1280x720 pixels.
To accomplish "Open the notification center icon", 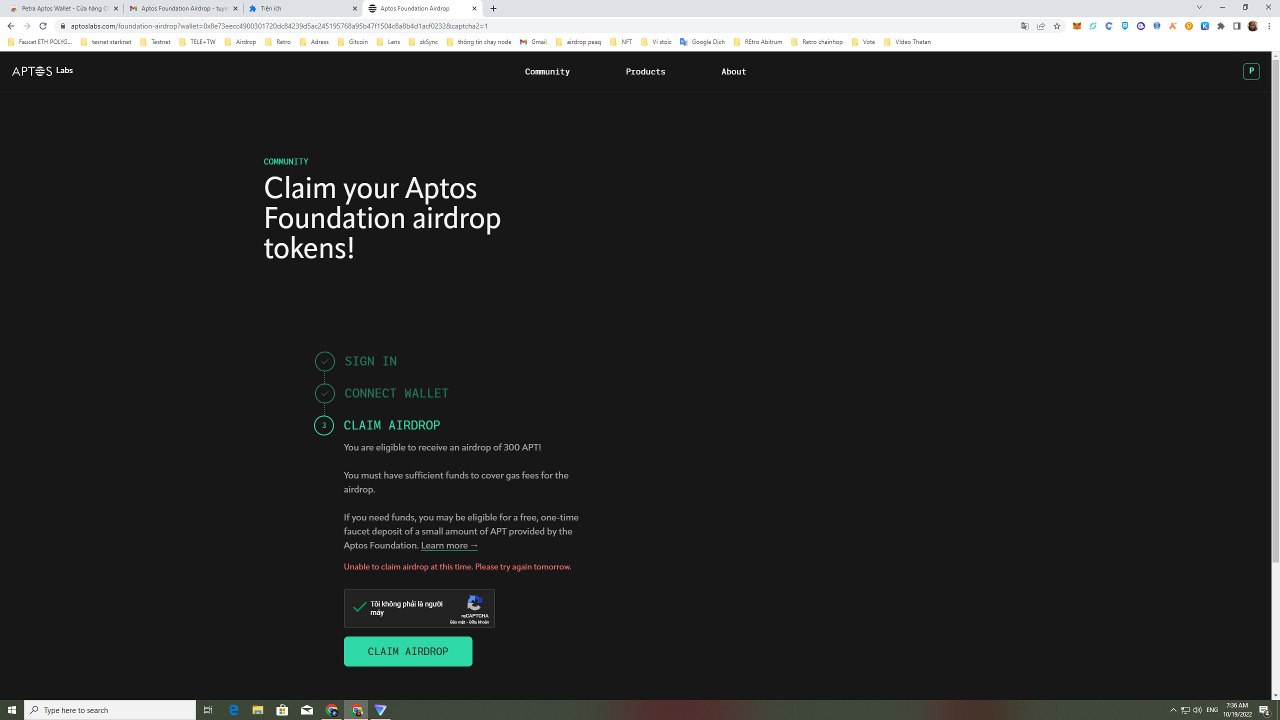I will point(1264,710).
